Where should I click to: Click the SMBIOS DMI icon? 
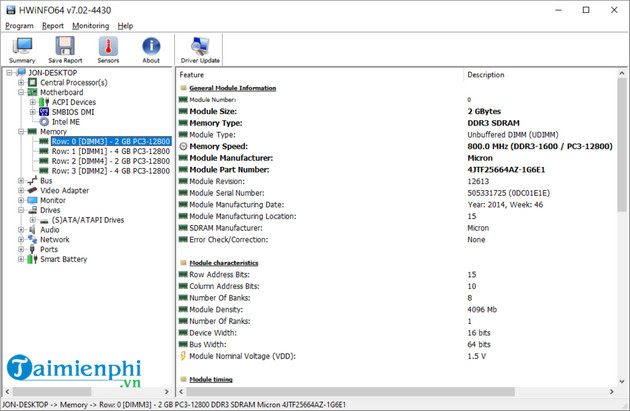[x=44, y=112]
